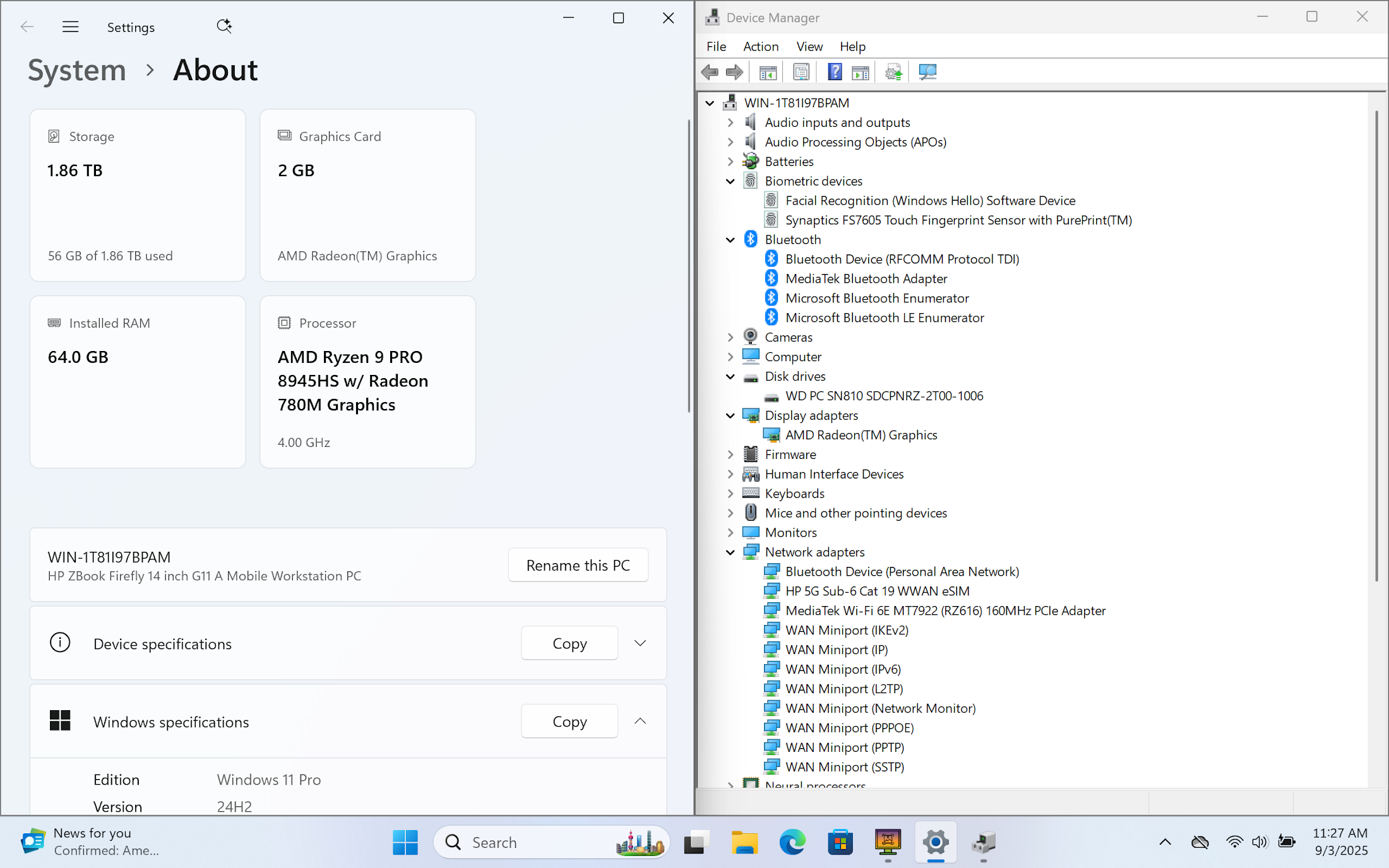Click Device Manager vertical scrollbar
Viewport: 1389px width, 868px height.
[1377, 346]
